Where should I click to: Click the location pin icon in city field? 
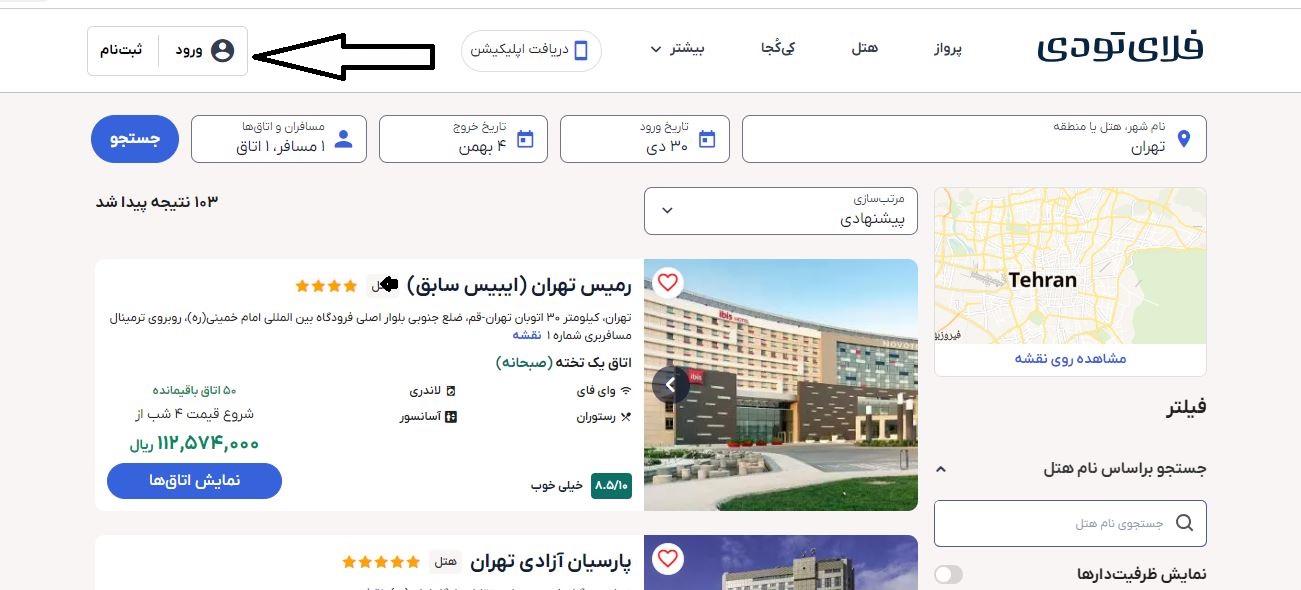pyautogui.click(x=1184, y=139)
